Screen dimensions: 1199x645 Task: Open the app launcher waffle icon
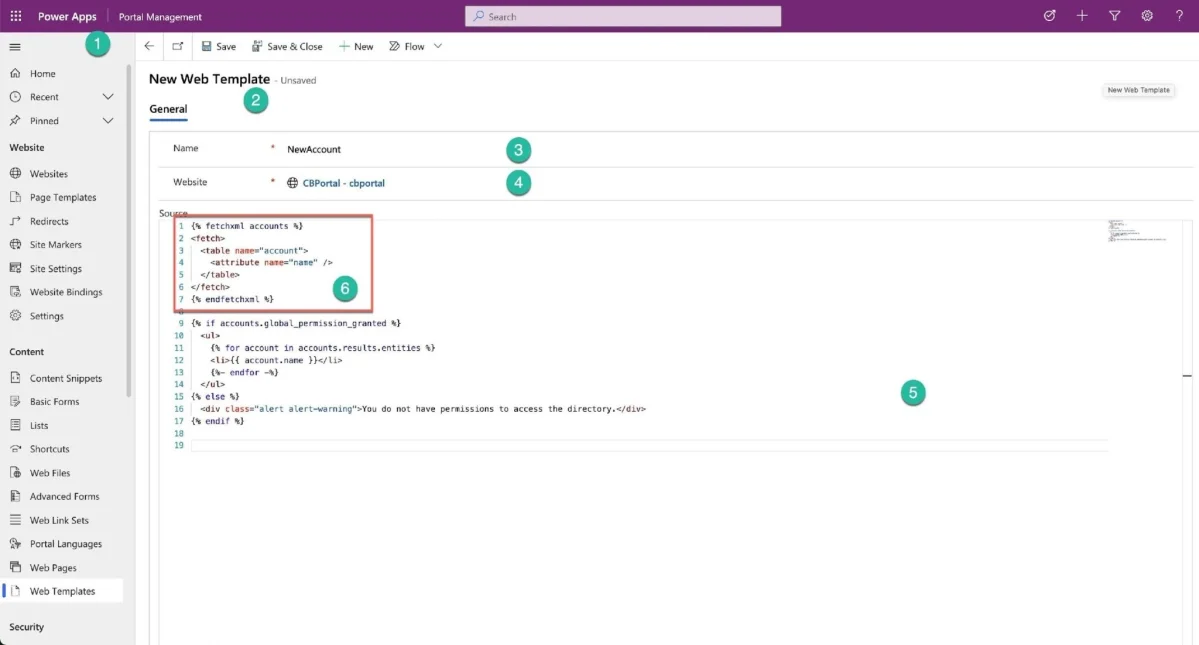click(15, 16)
